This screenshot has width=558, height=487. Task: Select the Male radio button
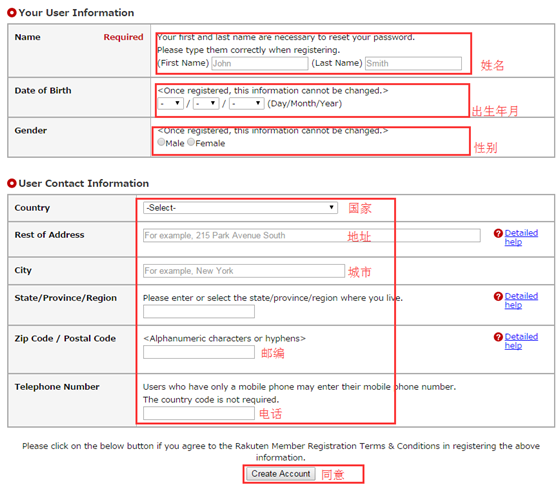[161, 142]
